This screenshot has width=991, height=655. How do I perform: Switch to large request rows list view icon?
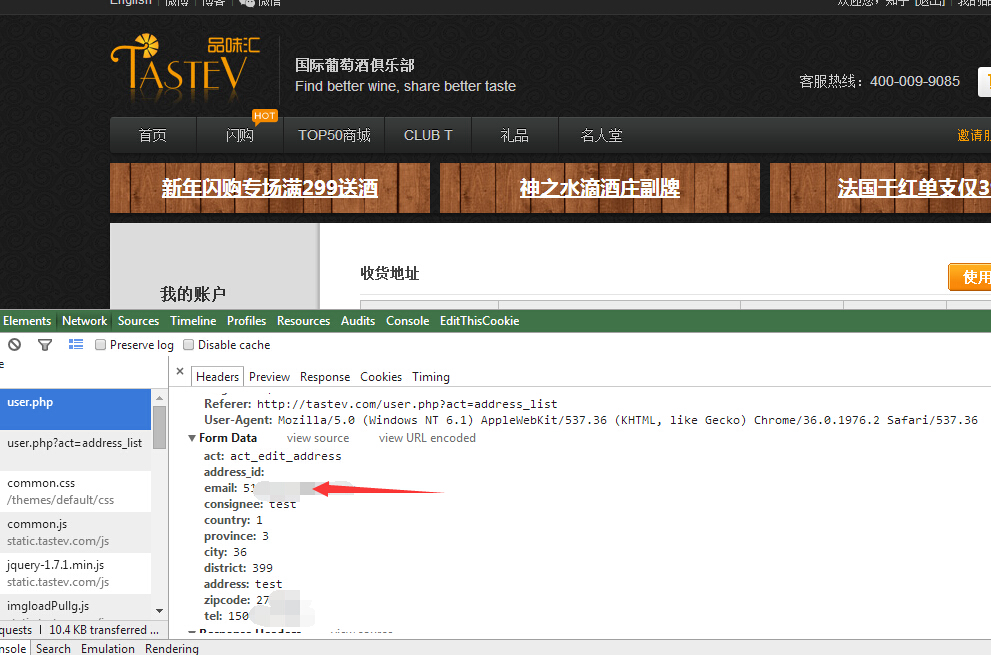pyautogui.click(x=76, y=345)
